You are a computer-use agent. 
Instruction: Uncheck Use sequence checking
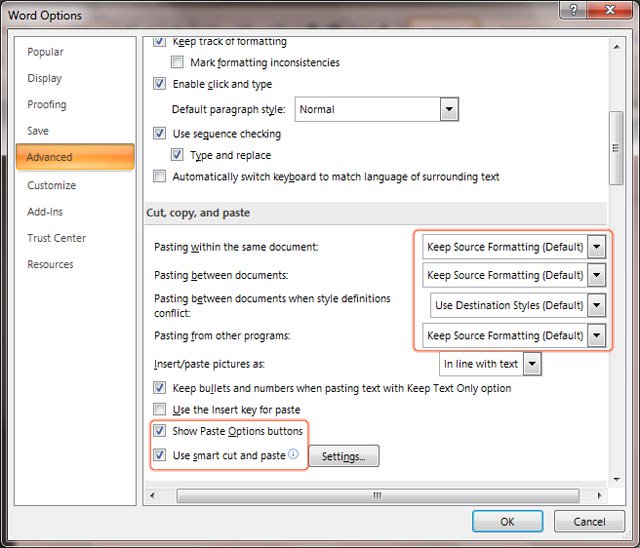click(x=159, y=133)
